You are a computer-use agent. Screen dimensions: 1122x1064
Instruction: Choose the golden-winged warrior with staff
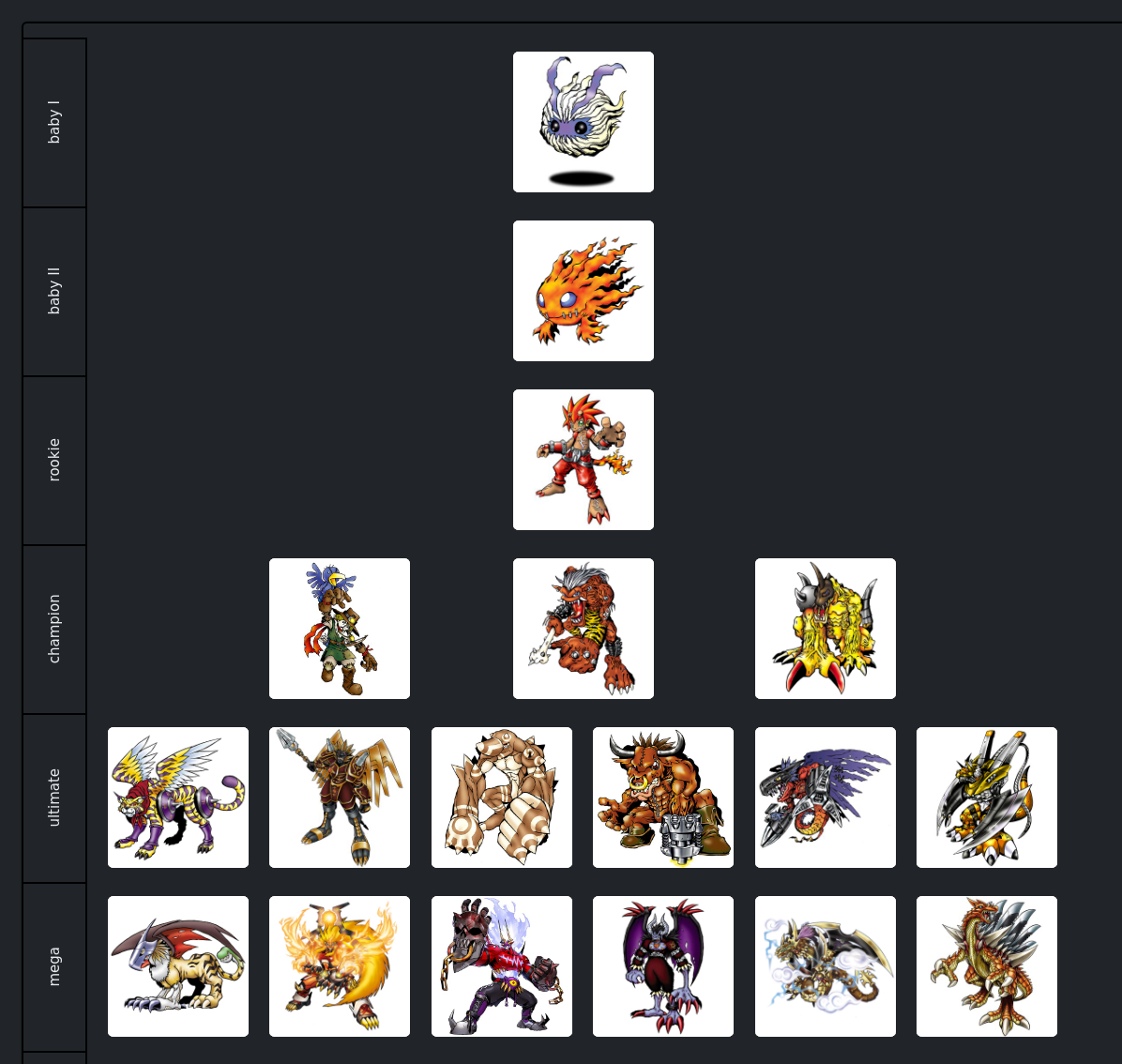click(340, 798)
